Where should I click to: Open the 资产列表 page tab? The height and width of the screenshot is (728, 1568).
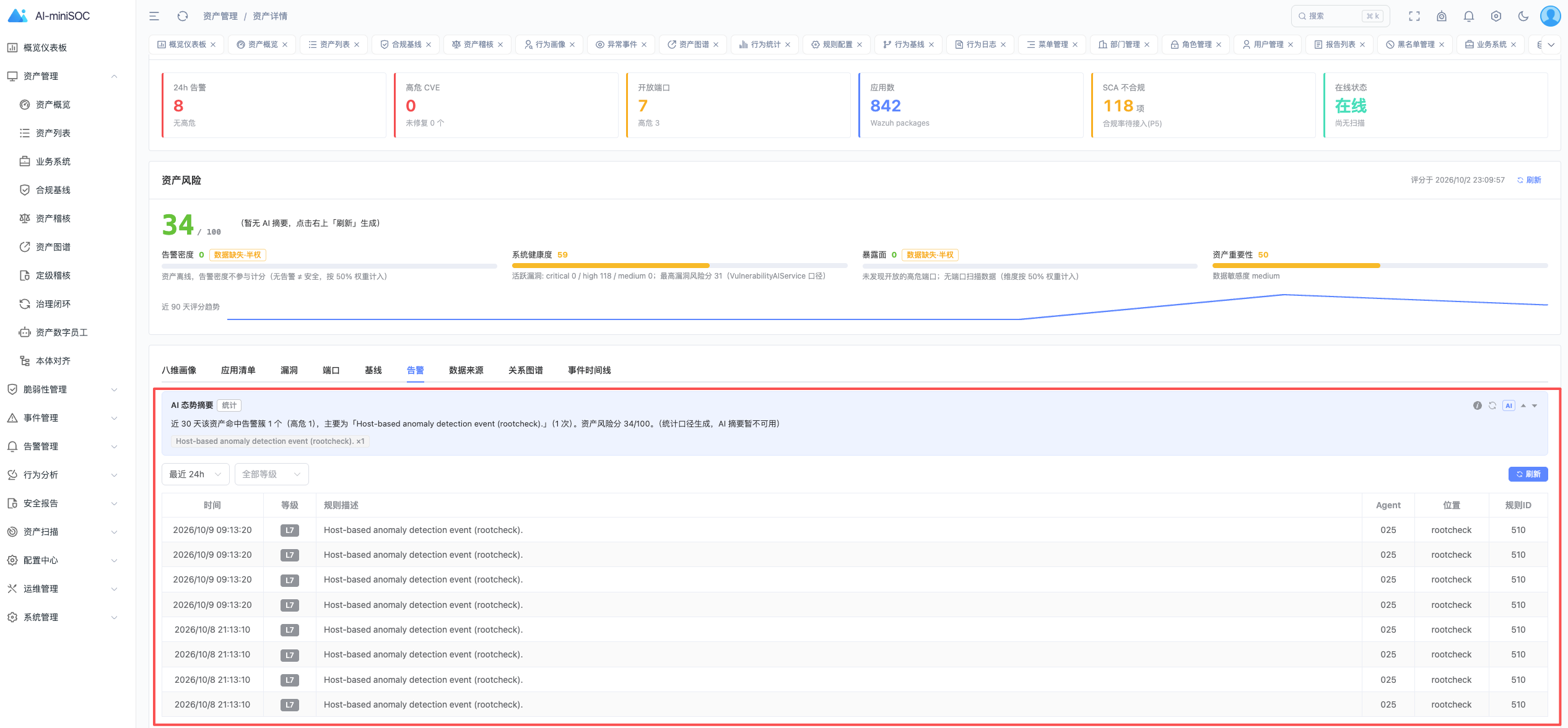[x=334, y=45]
